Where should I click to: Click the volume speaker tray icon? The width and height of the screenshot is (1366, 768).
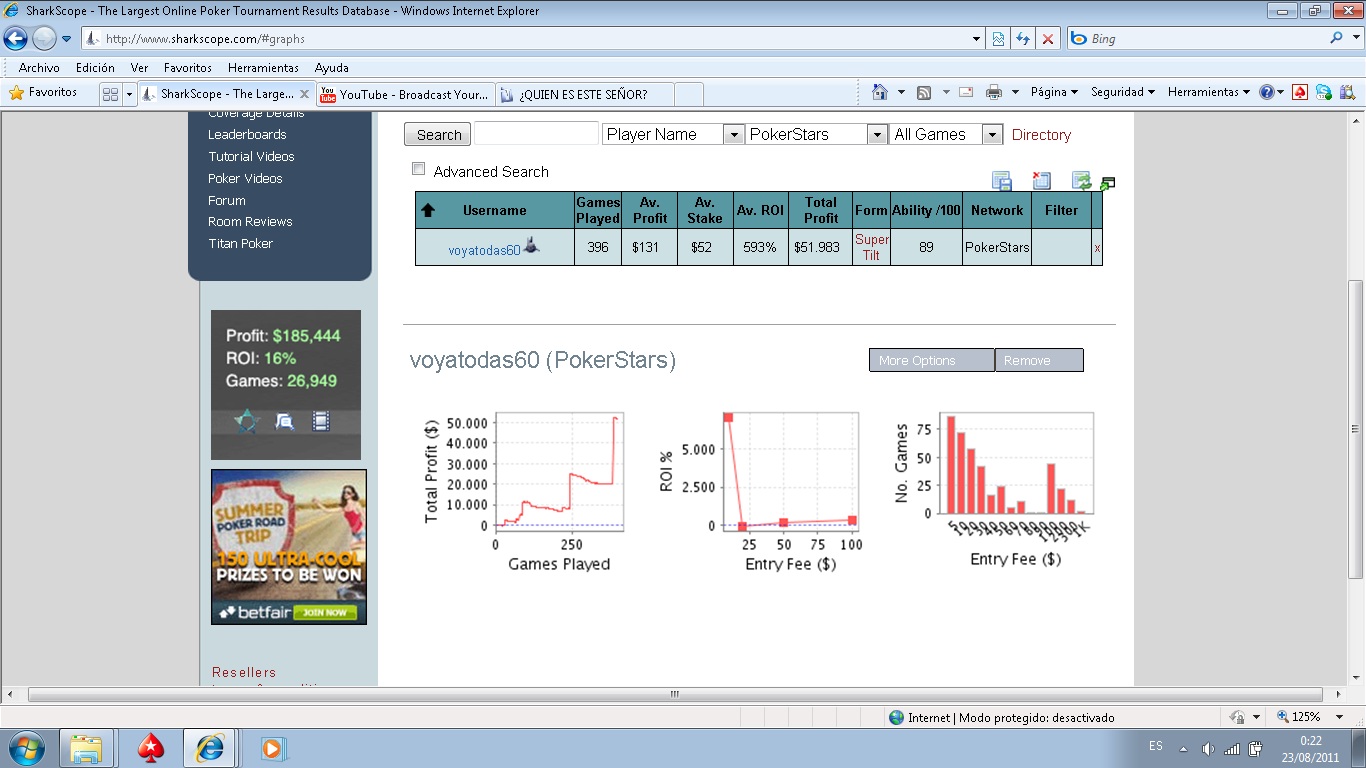[1208, 748]
